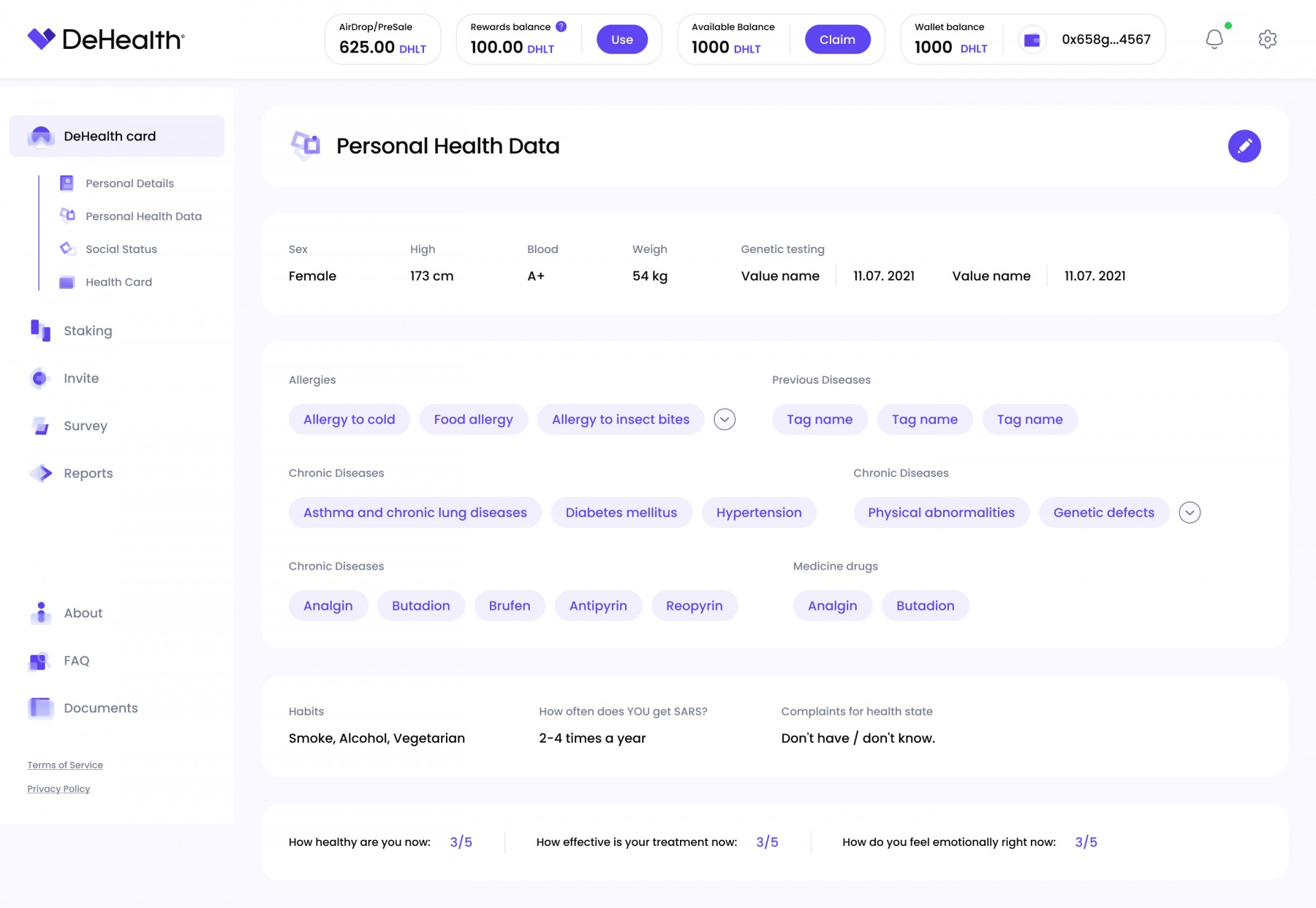
Task: Open notifications bell icon
Action: 1214,39
